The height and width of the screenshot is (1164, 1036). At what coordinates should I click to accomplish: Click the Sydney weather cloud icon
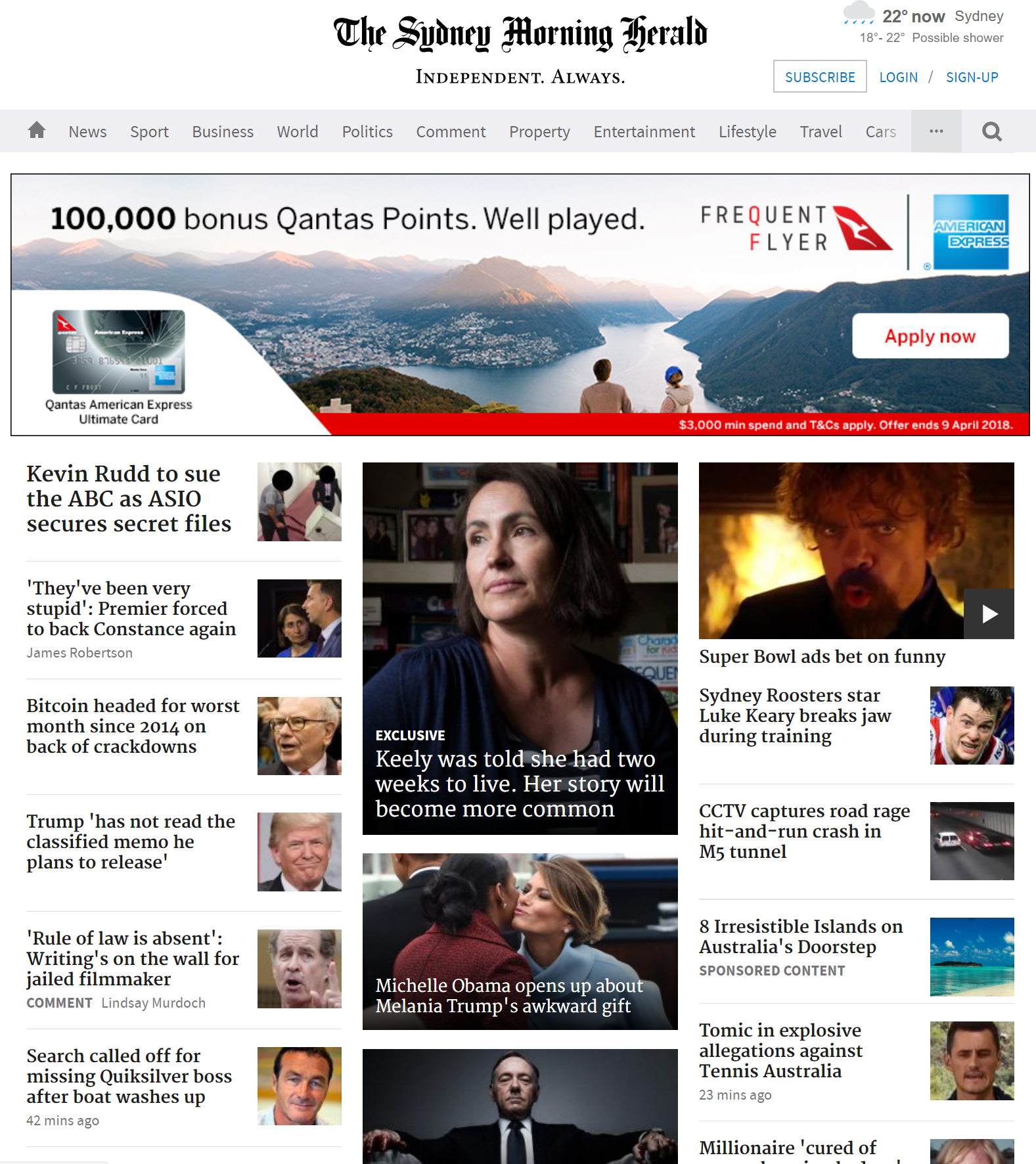pos(859,14)
